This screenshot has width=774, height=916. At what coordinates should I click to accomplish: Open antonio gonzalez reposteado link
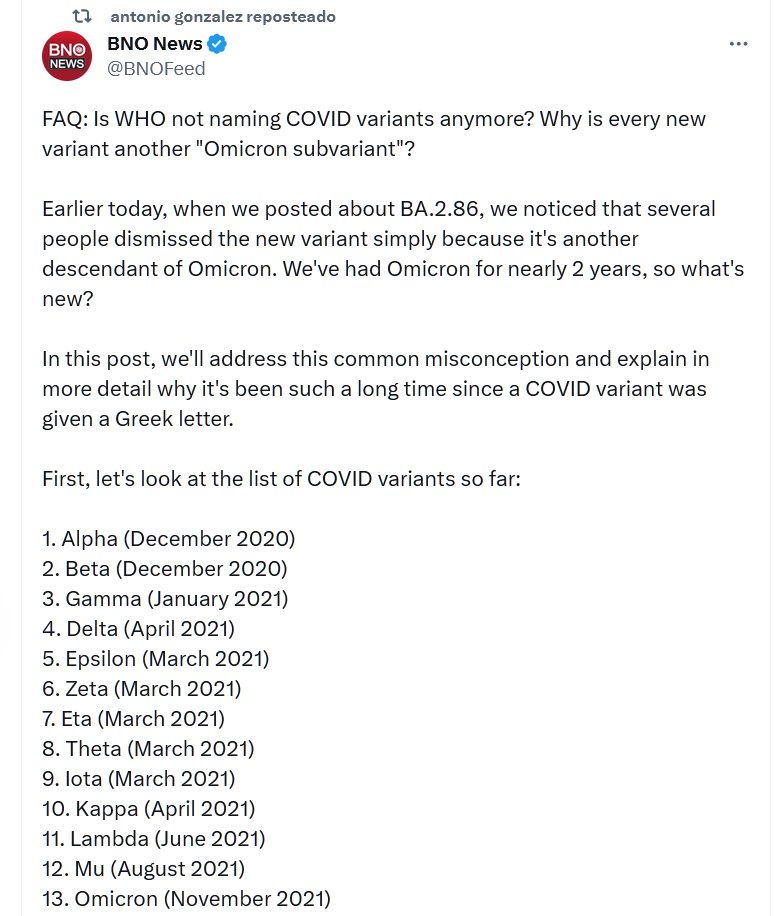click(x=222, y=17)
